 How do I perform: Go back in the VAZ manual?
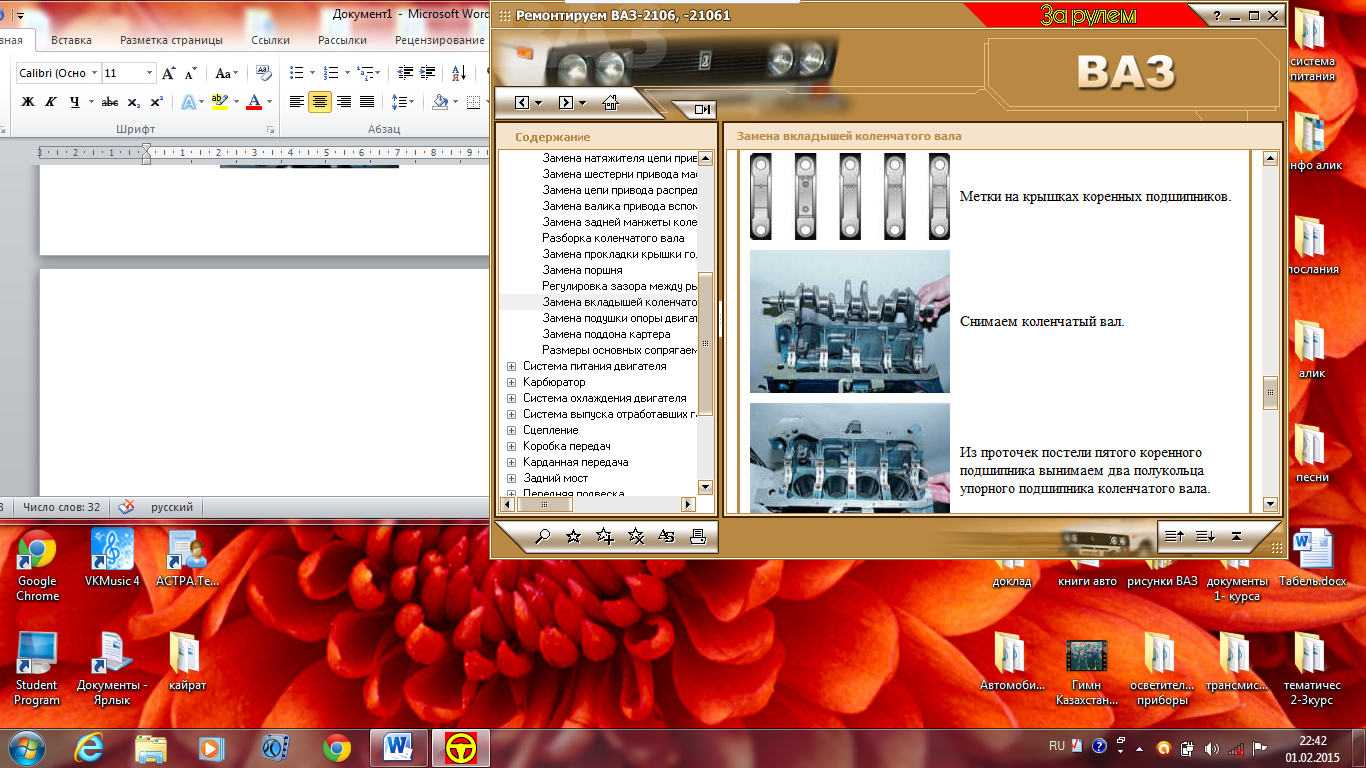point(522,103)
